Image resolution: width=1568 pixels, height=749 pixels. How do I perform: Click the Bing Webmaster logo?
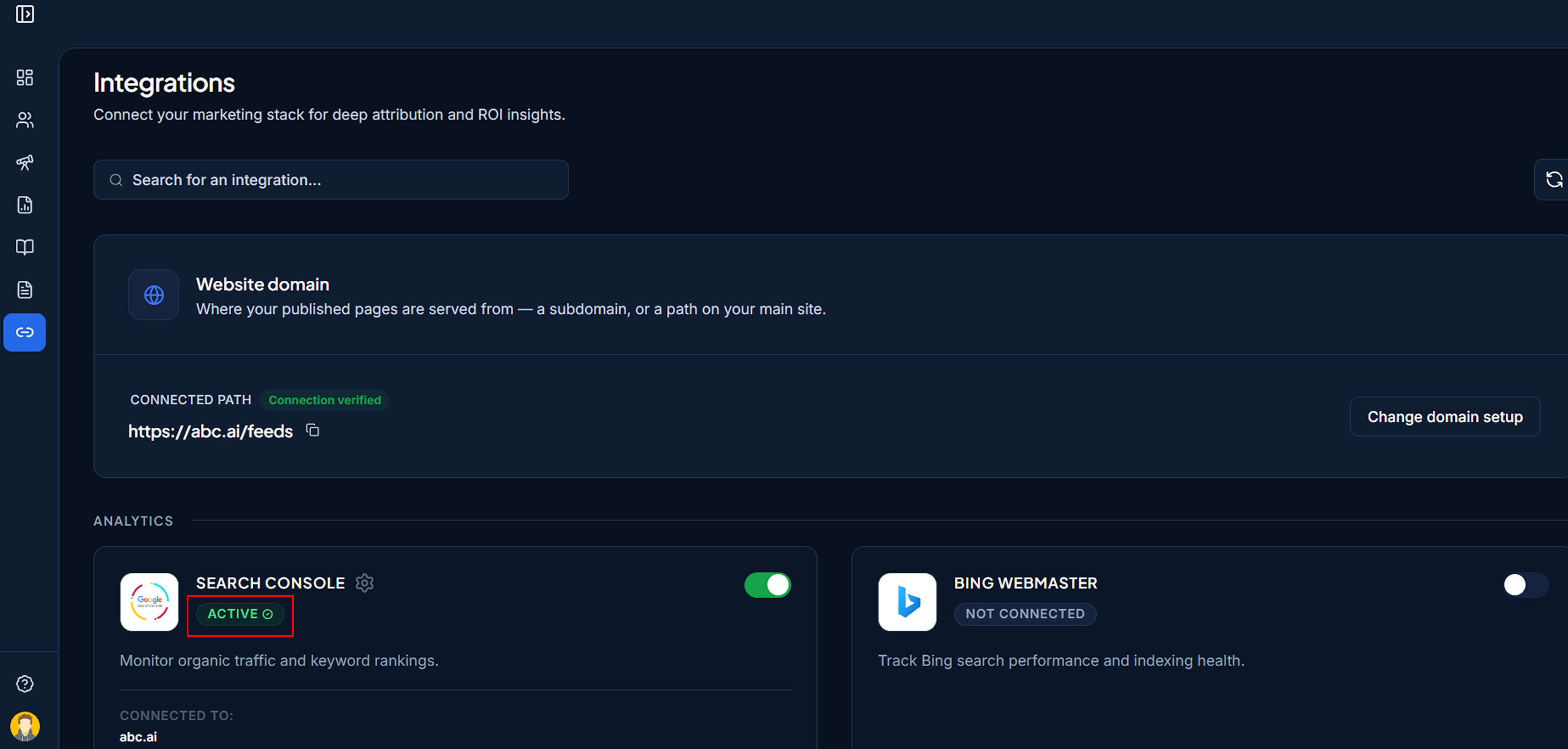[907, 602]
